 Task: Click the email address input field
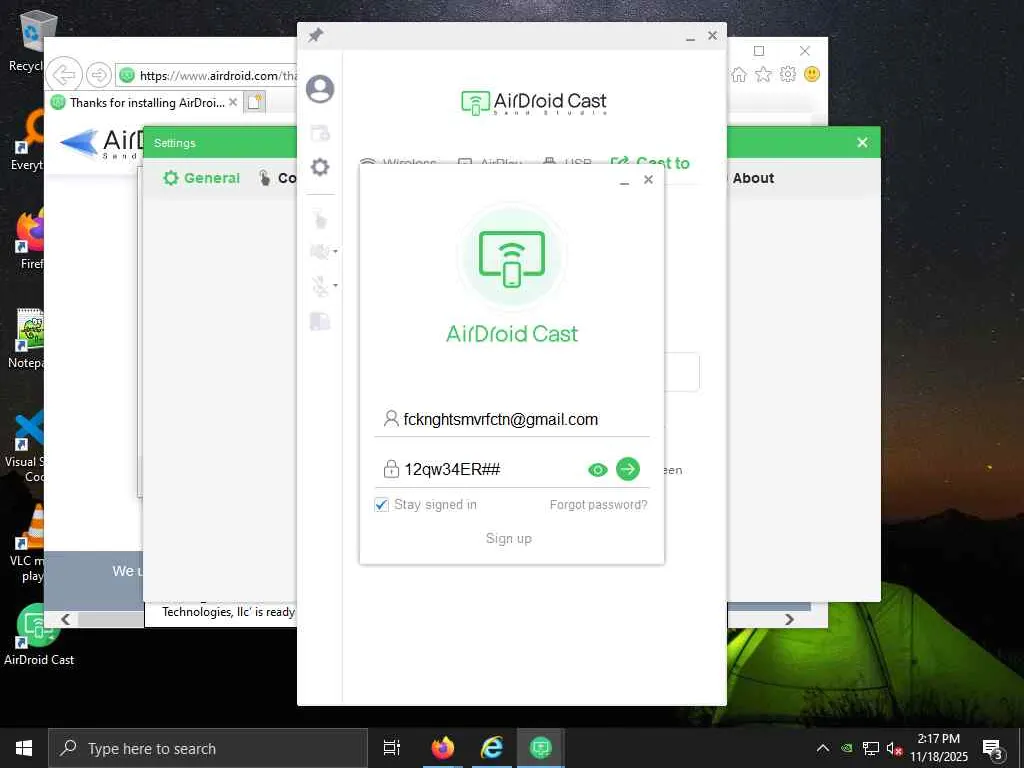coord(512,419)
